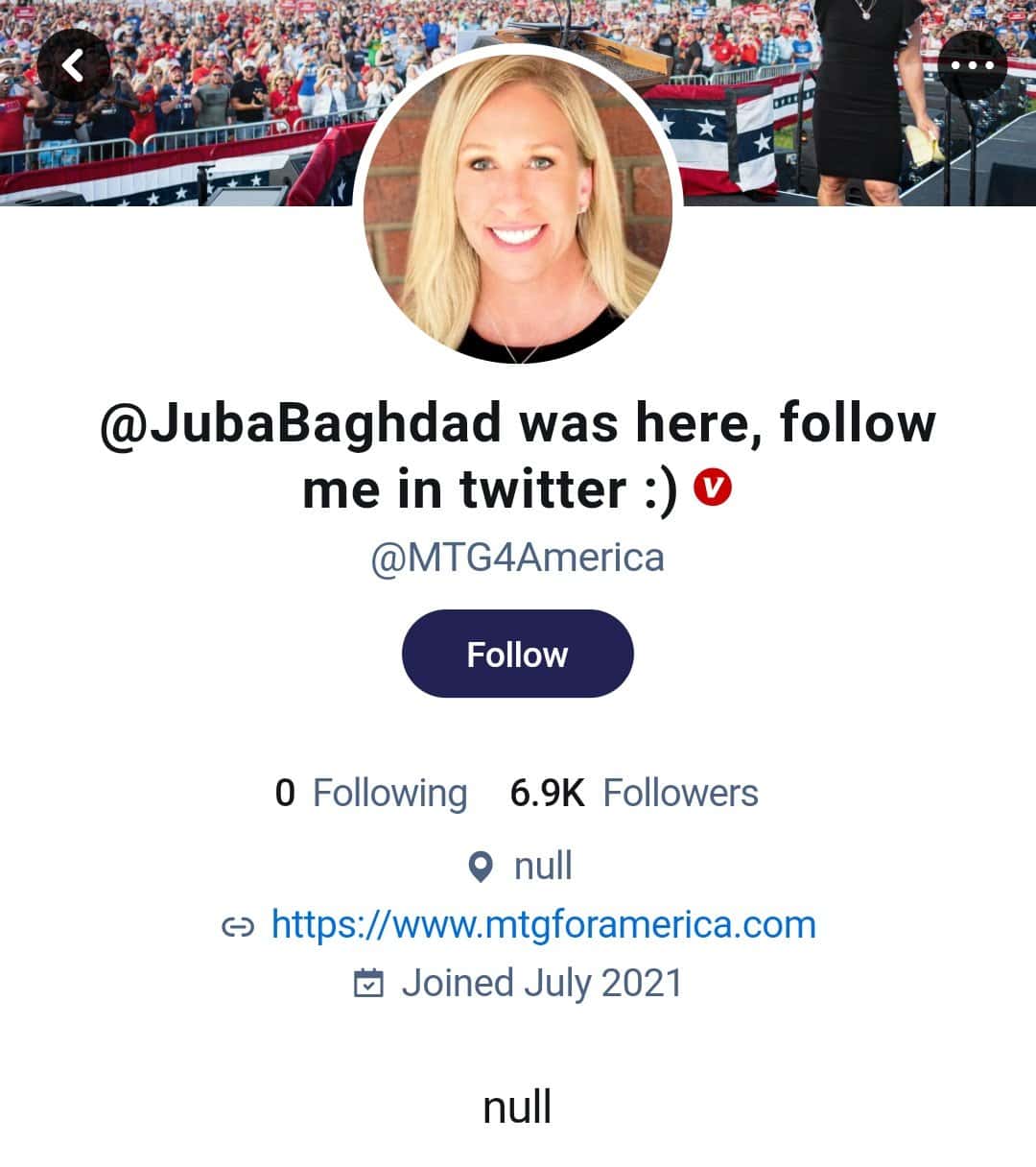The image size is (1036, 1167).
Task: Follow the @MTG4America account
Action: coord(518,654)
